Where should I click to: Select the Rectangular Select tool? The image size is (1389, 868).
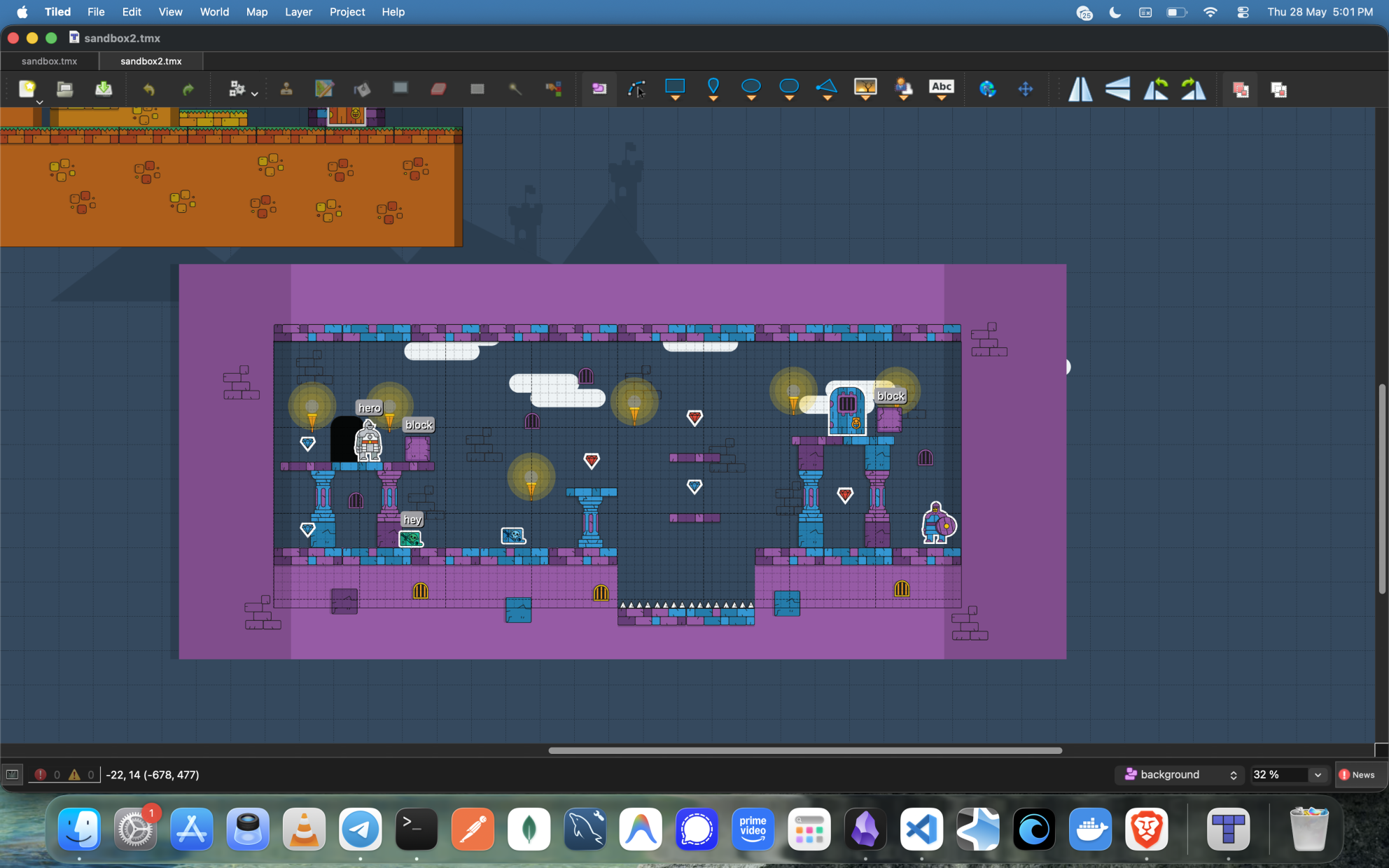(477, 89)
